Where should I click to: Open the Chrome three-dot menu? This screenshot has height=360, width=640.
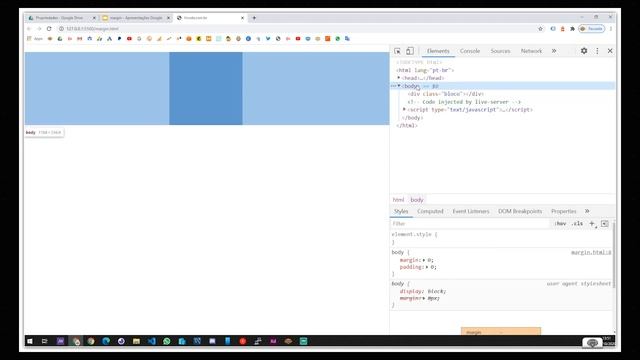click(611, 29)
